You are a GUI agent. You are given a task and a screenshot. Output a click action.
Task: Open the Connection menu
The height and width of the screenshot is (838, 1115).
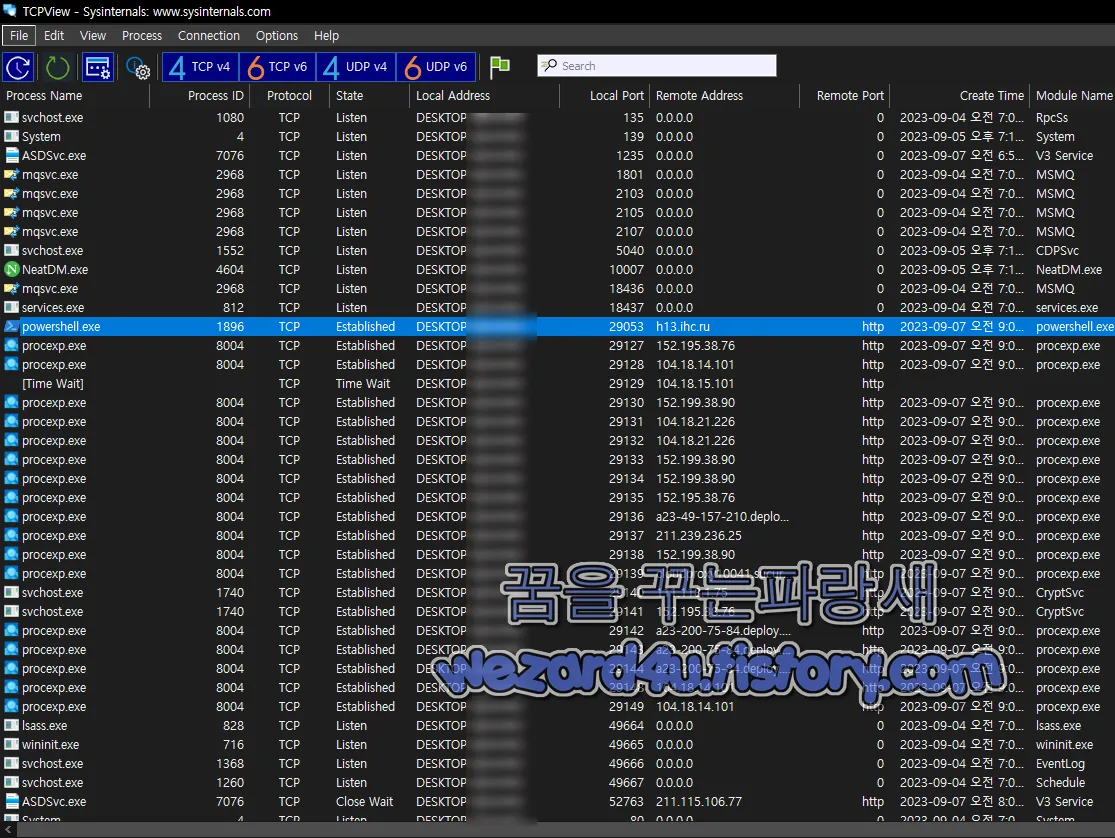click(208, 35)
